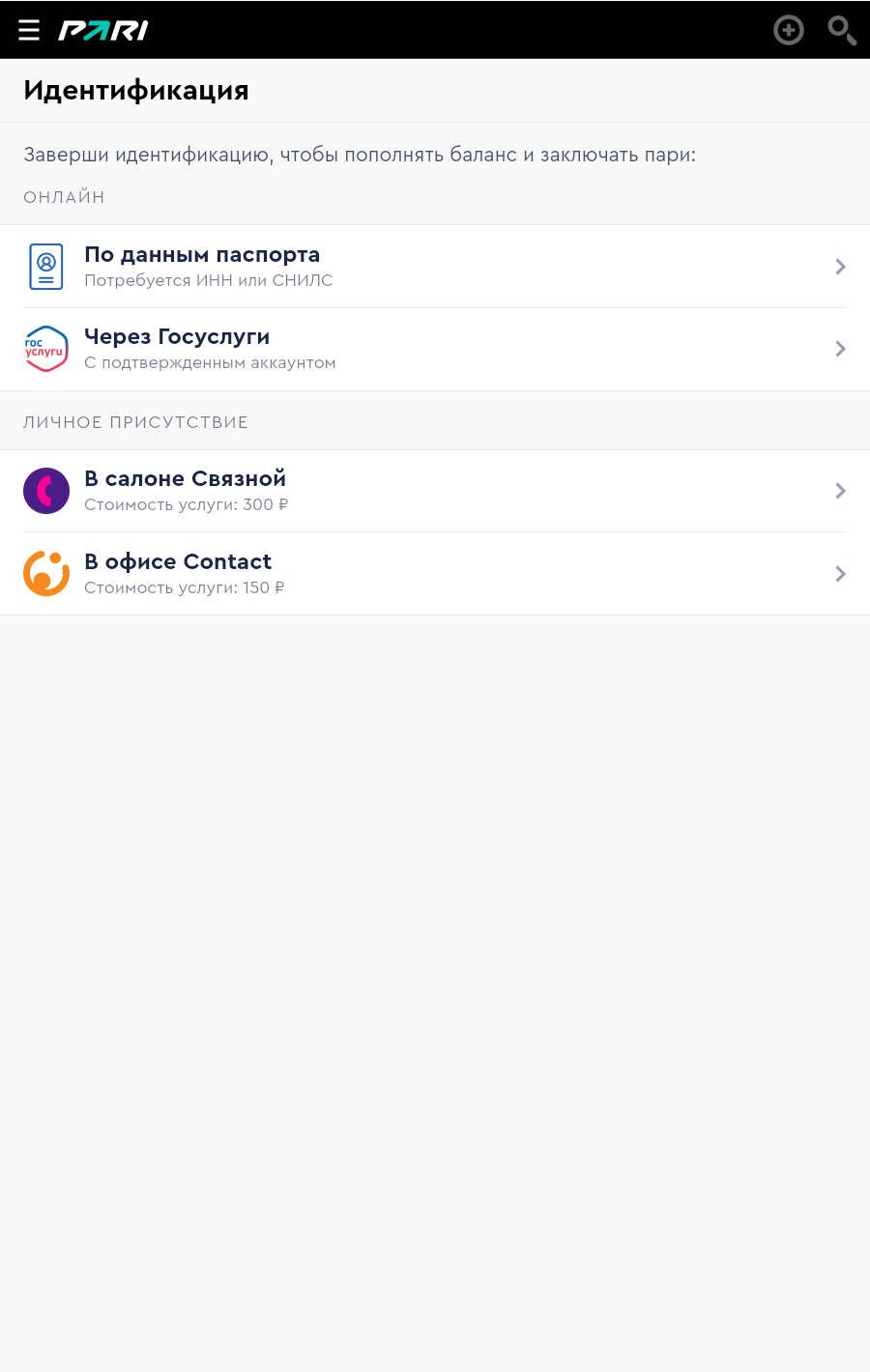Choose В офисе Contact title

178,561
